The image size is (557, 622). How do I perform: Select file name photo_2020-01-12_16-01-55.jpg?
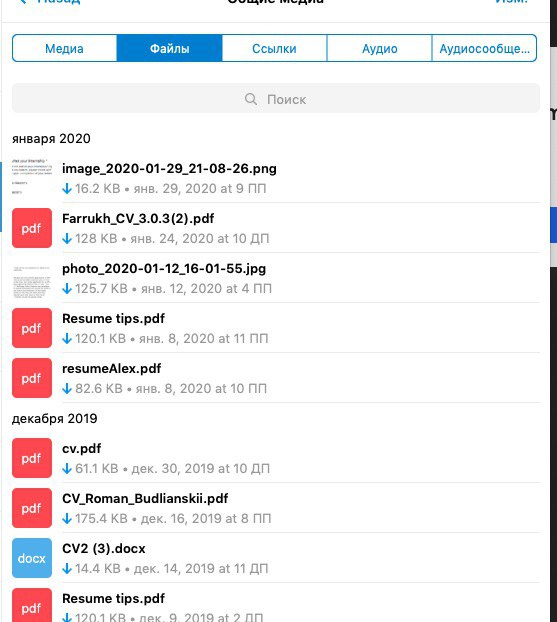pos(164,269)
